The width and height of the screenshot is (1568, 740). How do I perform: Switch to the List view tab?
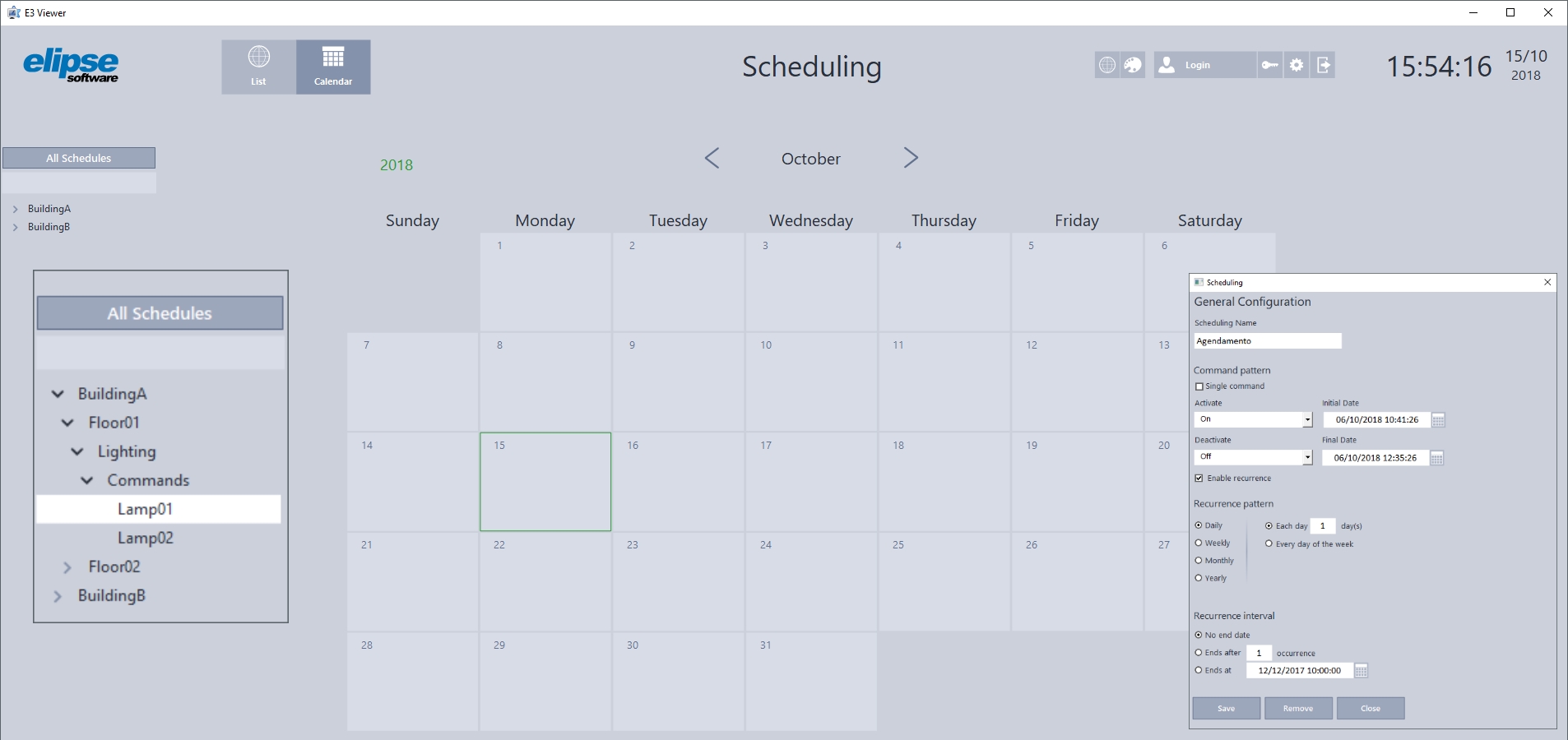[x=258, y=67]
